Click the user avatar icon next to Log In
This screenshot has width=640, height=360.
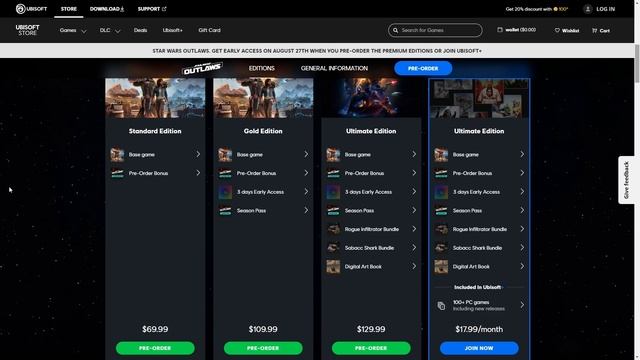588,9
